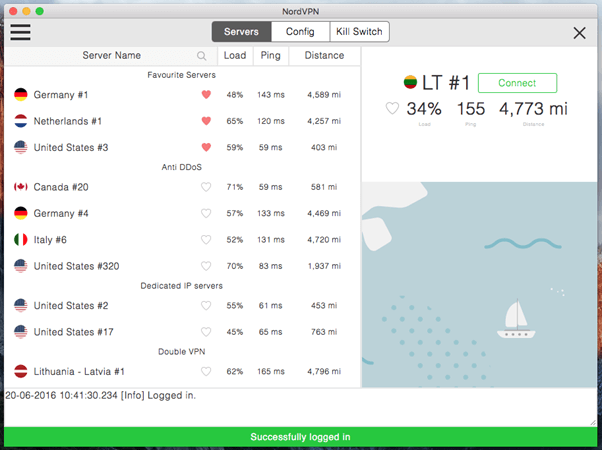Sort servers by Ping column

tap(271, 55)
